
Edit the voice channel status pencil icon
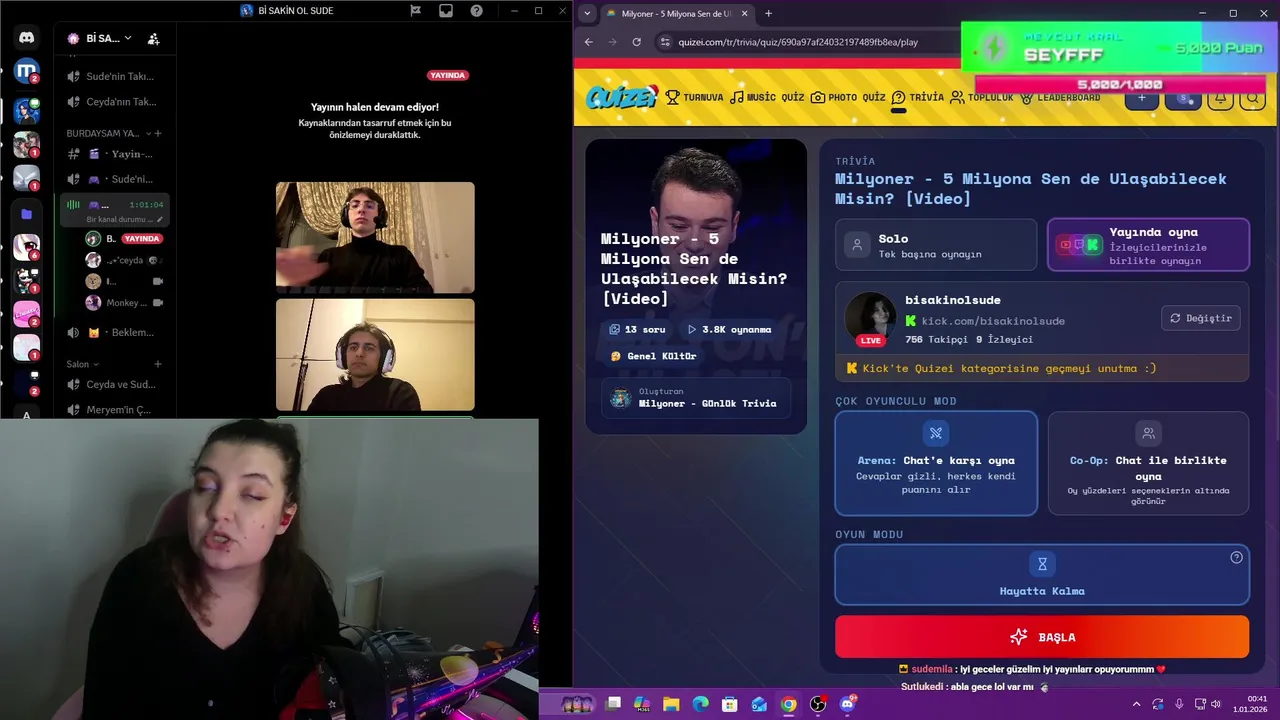tap(160, 219)
